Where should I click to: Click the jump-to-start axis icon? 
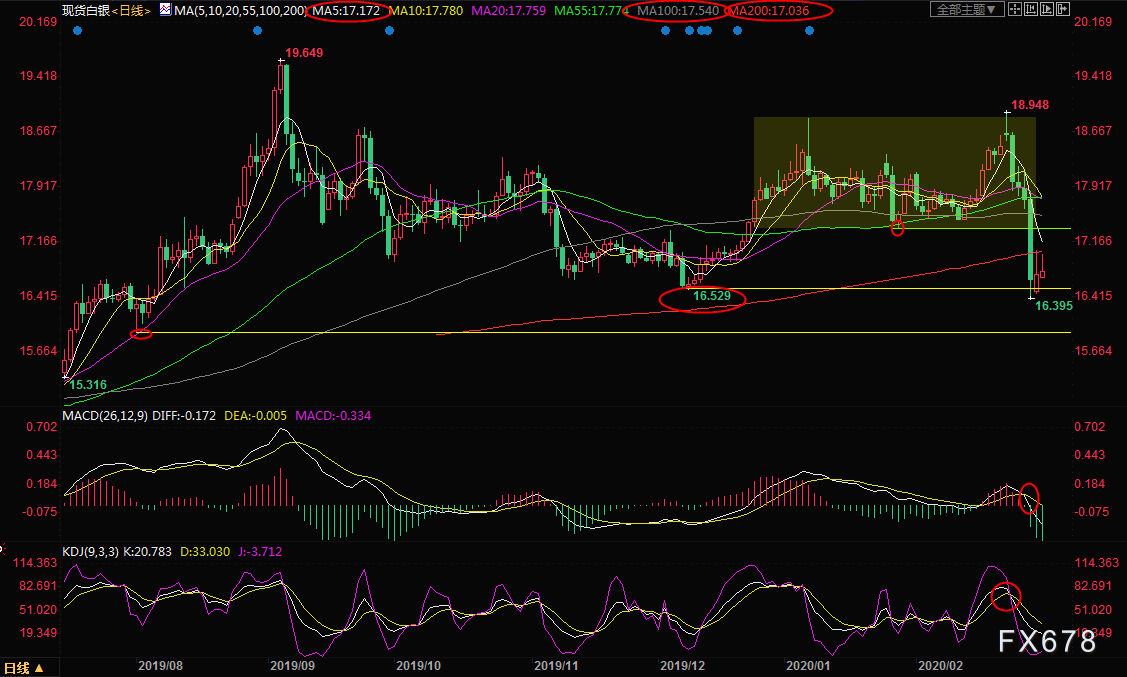pyautogui.click(x=1031, y=9)
